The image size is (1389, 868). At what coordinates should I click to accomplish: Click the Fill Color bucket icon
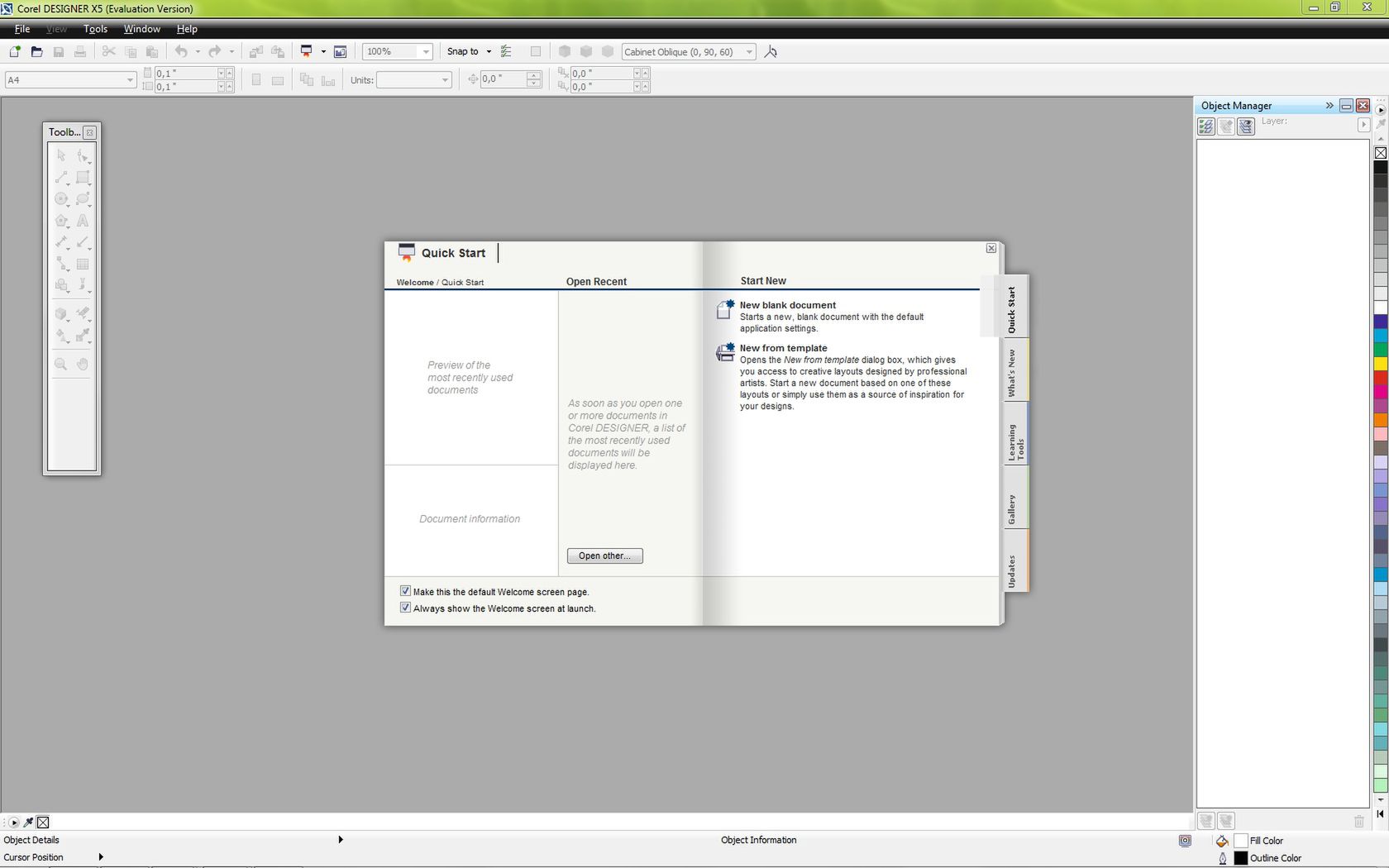pyautogui.click(x=1222, y=841)
